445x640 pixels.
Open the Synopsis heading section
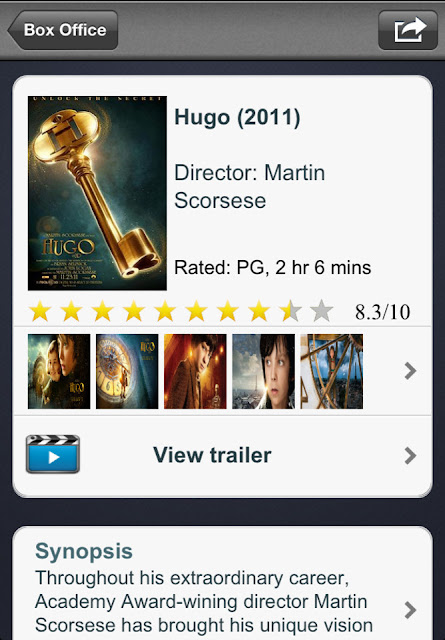(84, 551)
